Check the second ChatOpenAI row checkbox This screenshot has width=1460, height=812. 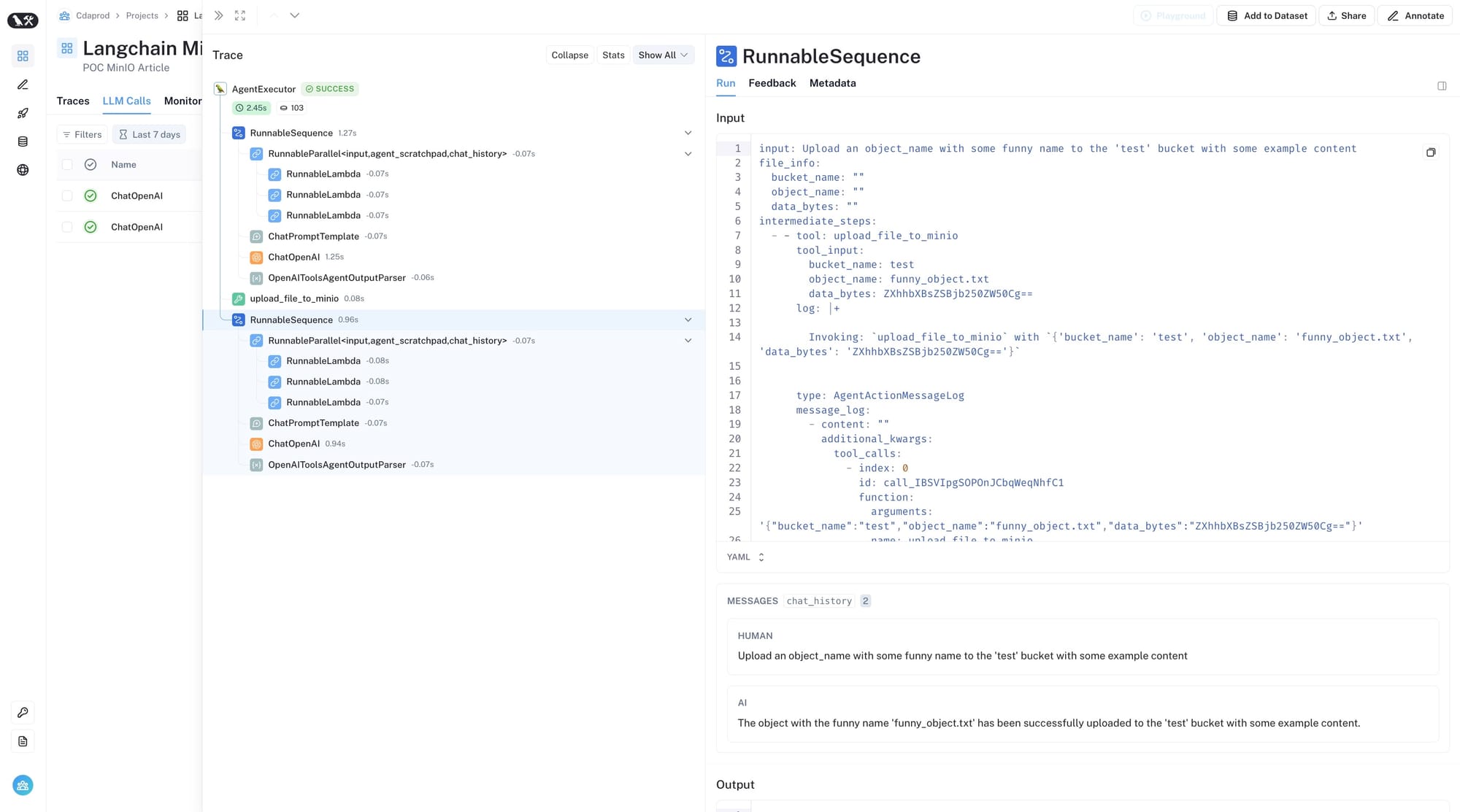click(x=67, y=227)
